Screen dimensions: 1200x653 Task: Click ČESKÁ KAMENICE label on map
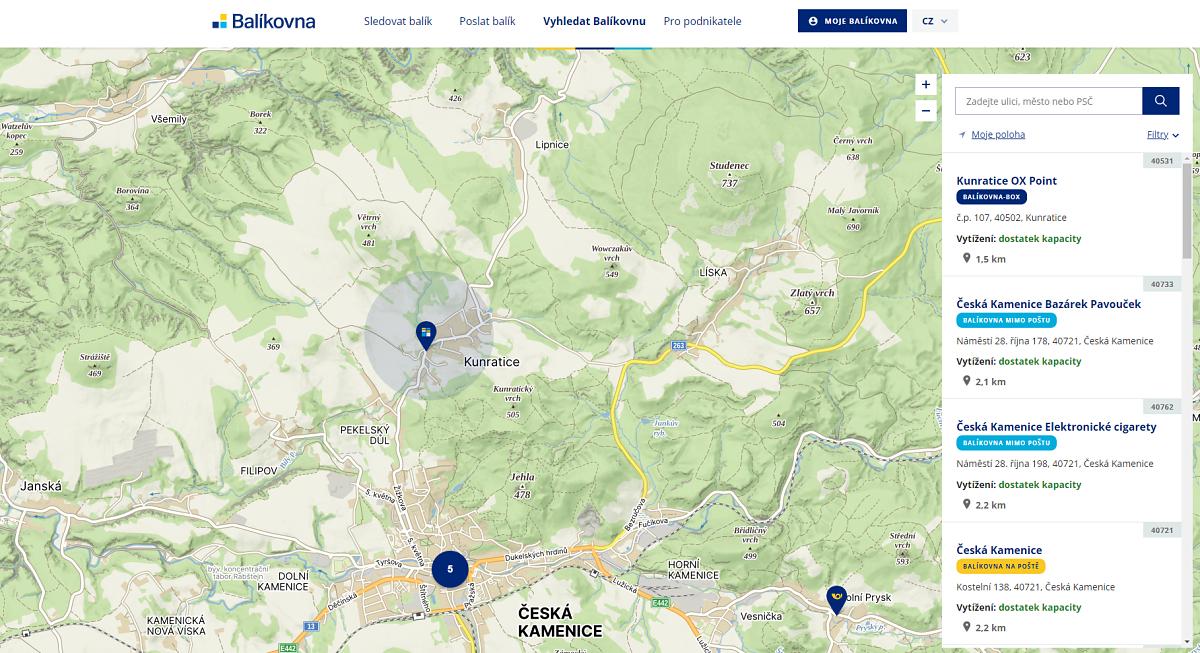point(560,621)
